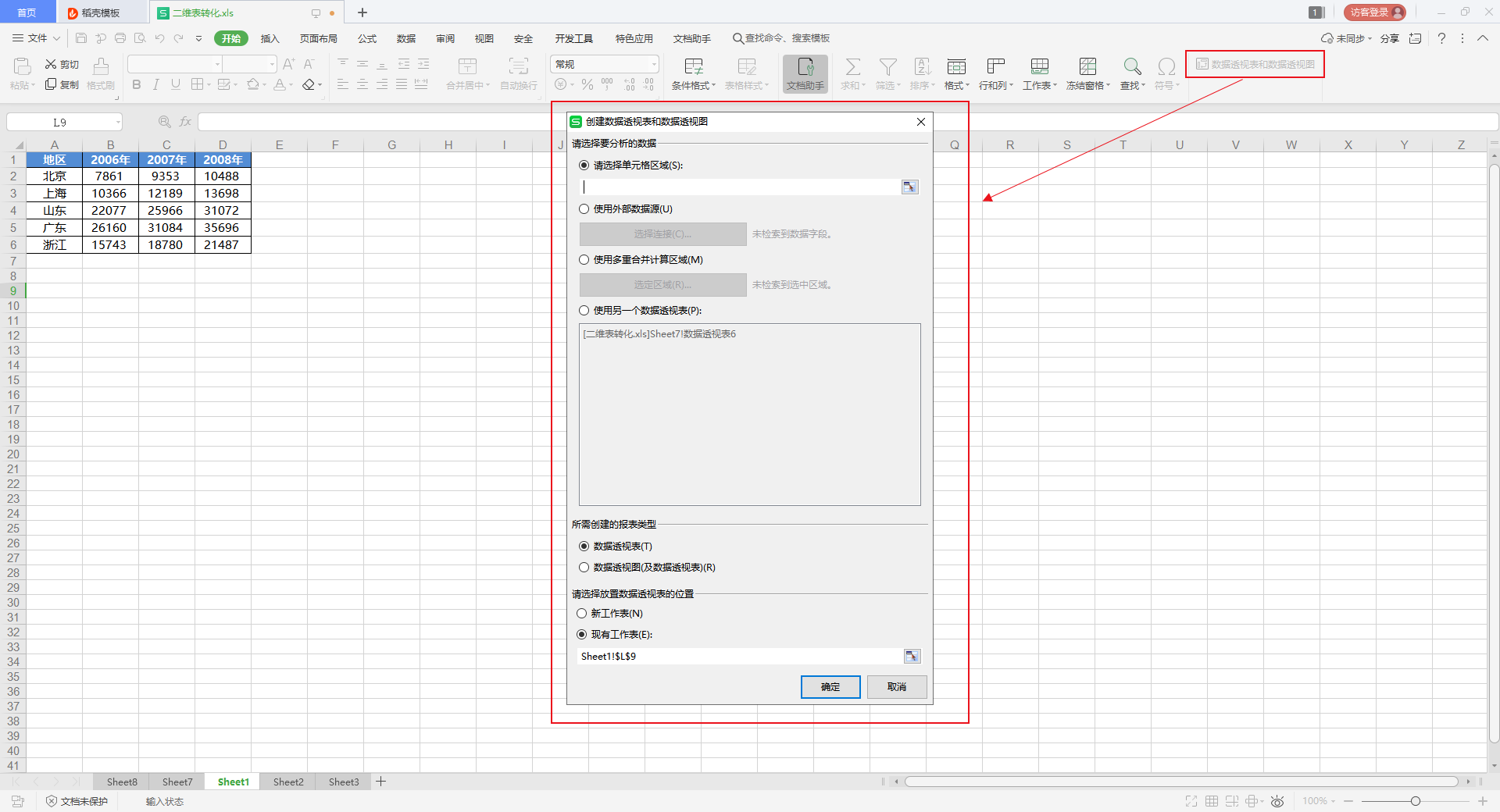1500x812 pixels.
Task: Select use another PivotTable radio option
Action: click(584, 311)
